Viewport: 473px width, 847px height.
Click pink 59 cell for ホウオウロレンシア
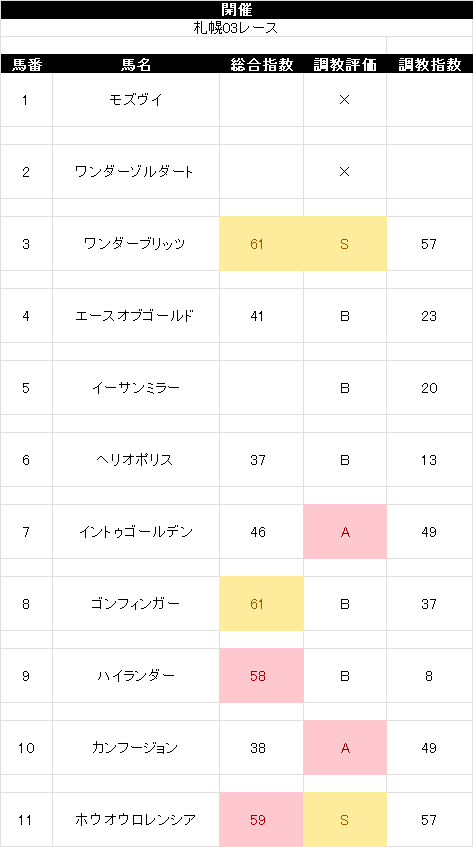[x=261, y=820]
